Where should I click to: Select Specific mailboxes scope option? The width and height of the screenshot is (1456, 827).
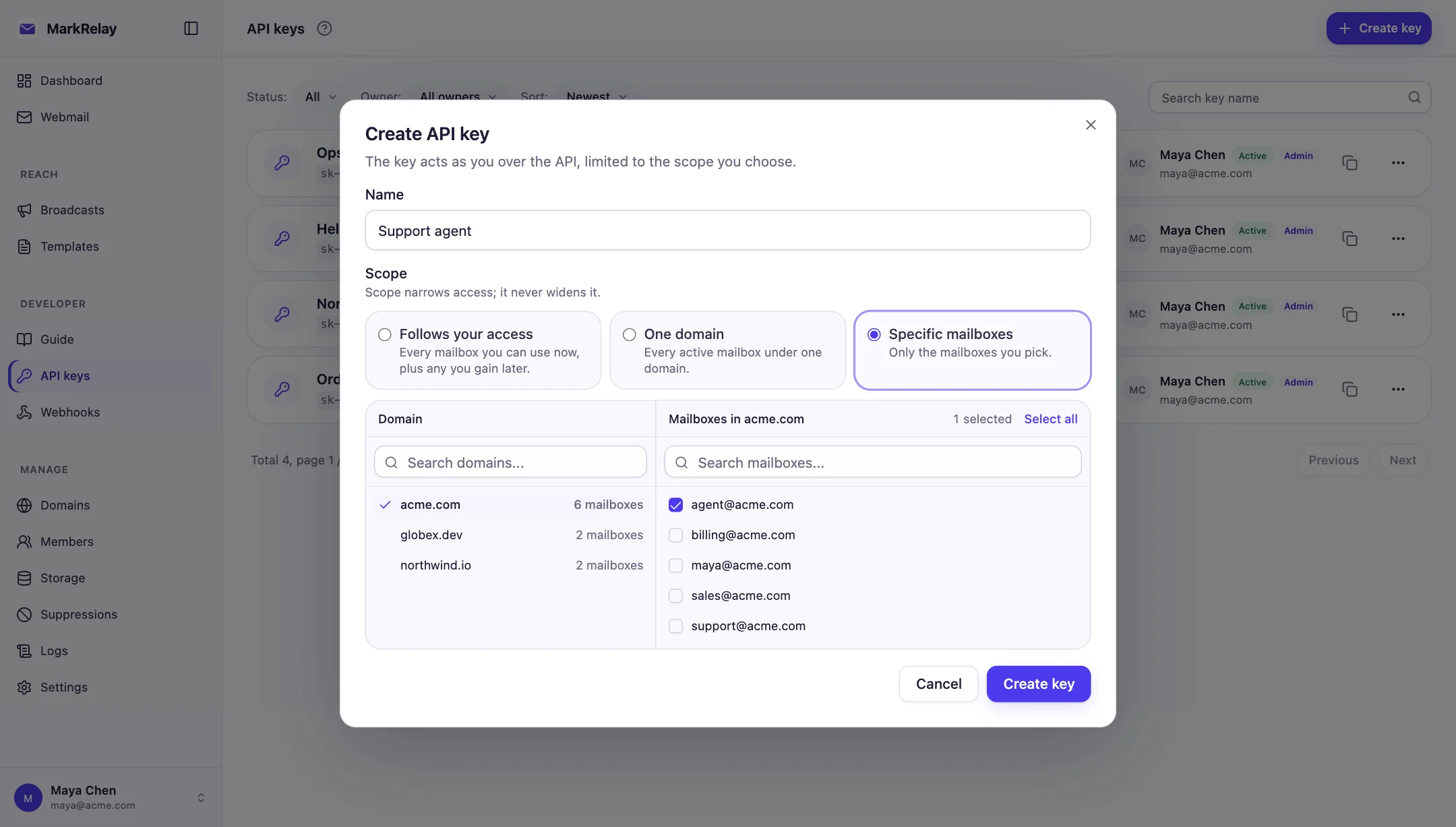click(x=972, y=350)
